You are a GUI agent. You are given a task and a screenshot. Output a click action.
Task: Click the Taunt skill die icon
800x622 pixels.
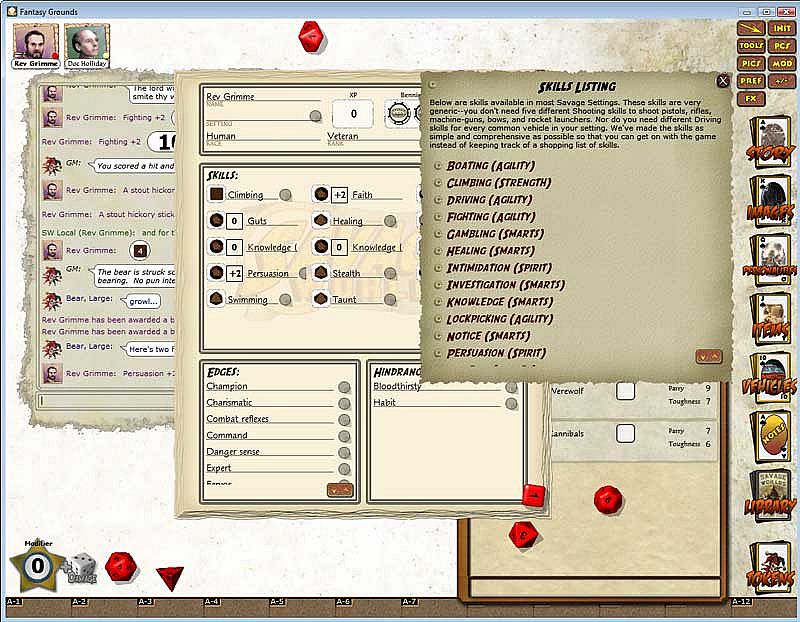pos(321,299)
